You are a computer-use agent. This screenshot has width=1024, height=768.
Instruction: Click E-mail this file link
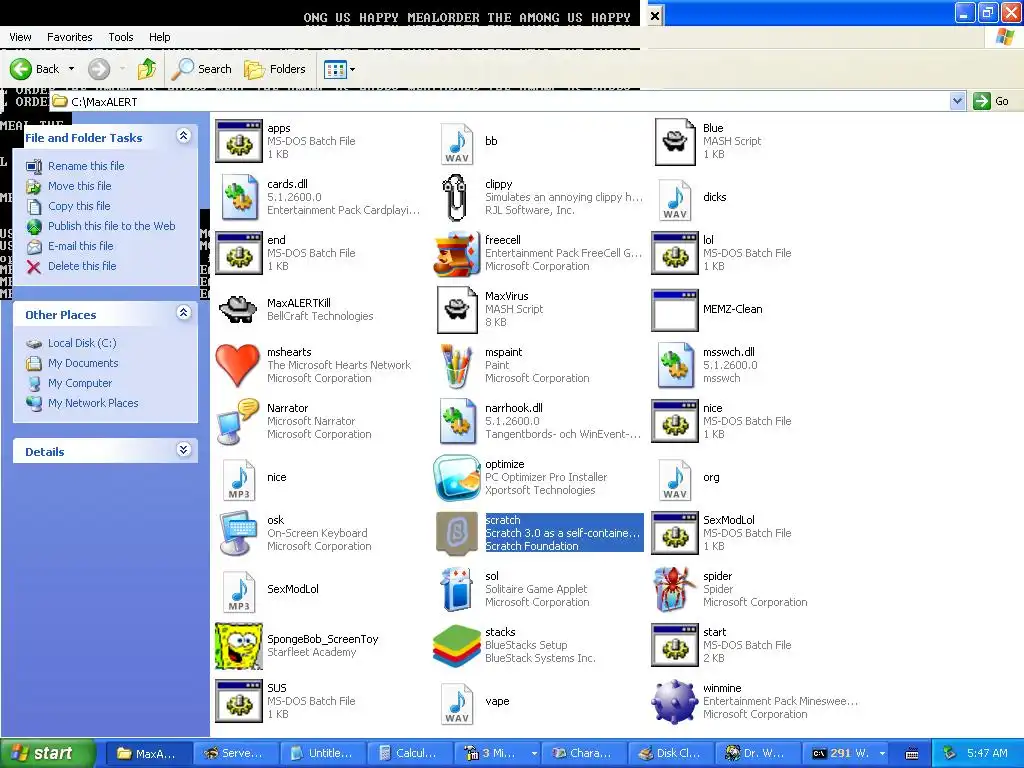tap(80, 246)
